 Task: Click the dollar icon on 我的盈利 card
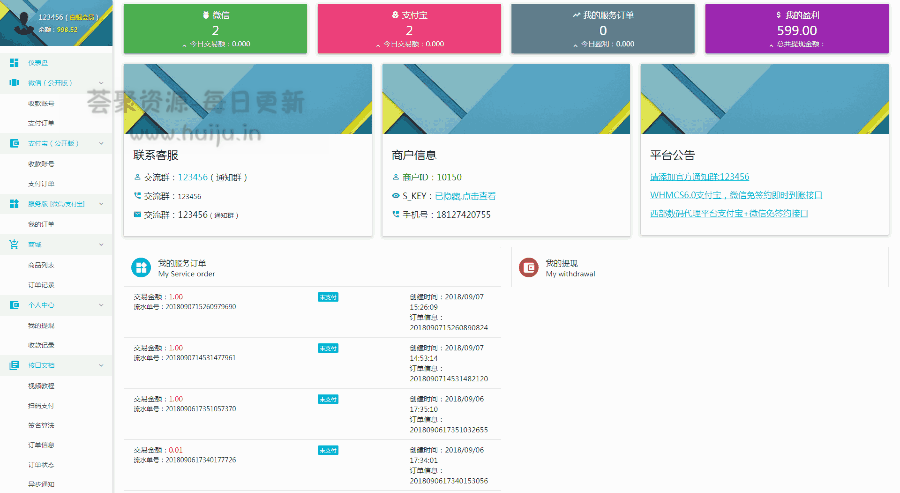pos(778,15)
